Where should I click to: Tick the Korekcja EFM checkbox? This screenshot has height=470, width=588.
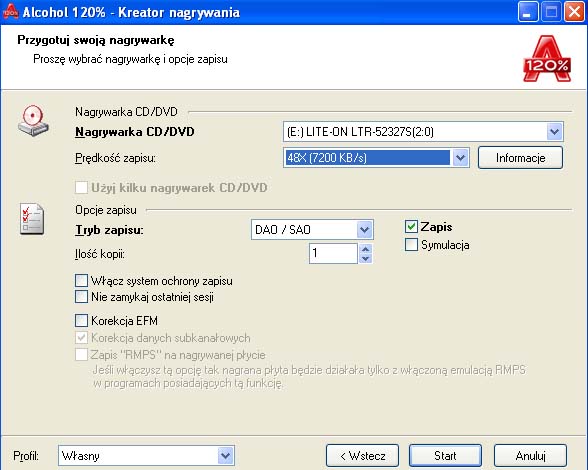(x=81, y=321)
